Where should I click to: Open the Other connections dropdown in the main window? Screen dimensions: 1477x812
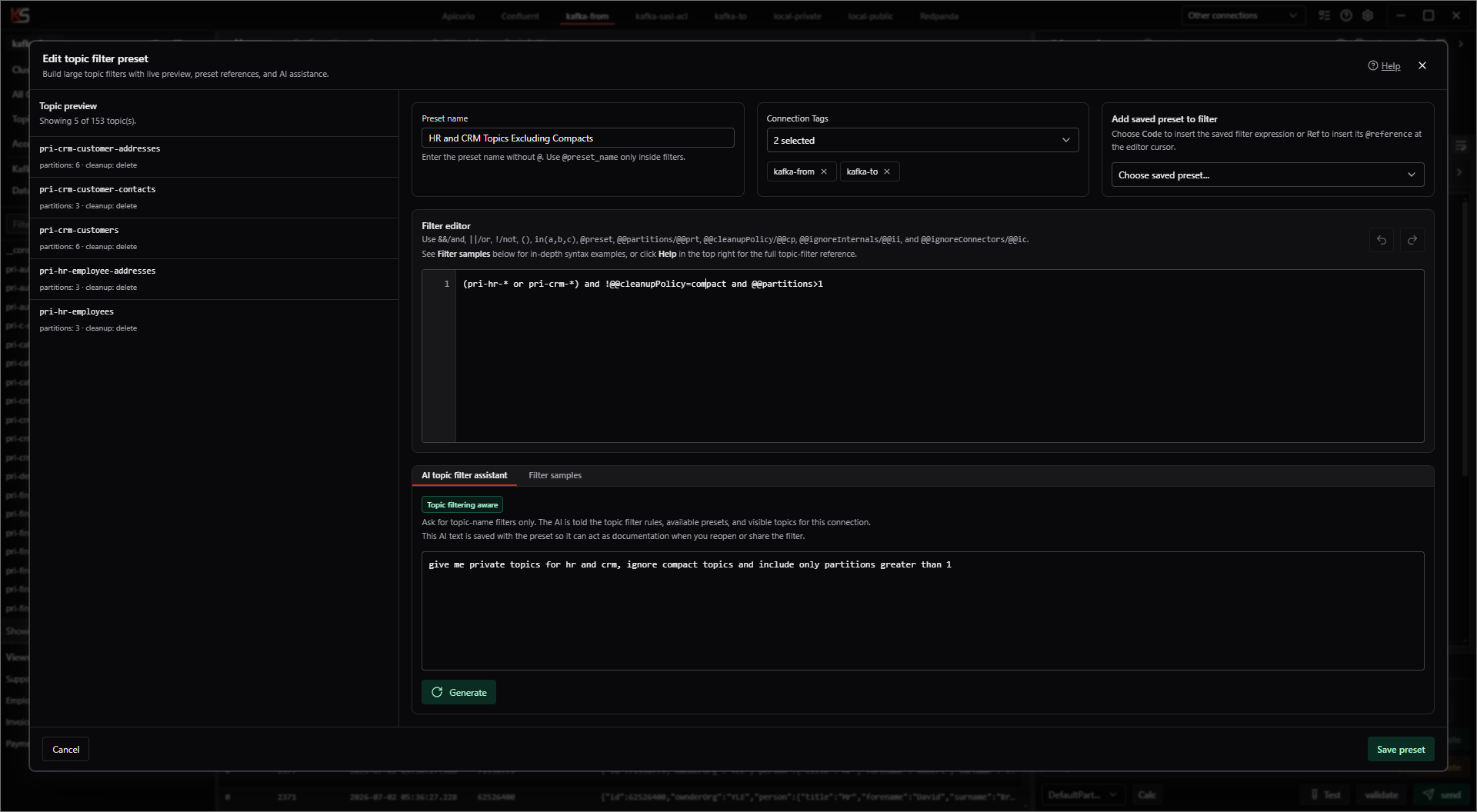click(1242, 15)
